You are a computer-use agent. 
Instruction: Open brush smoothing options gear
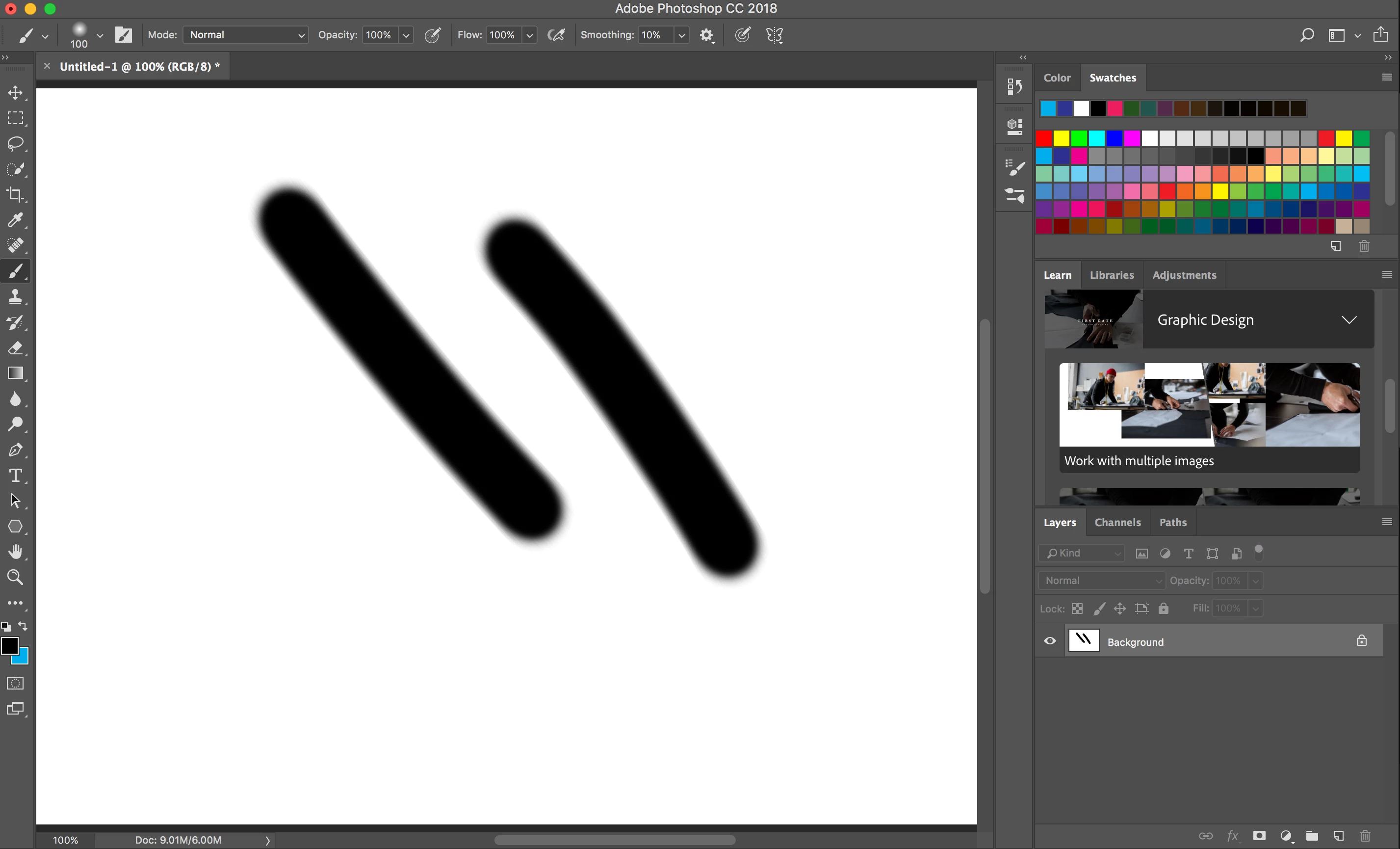pyautogui.click(x=706, y=35)
